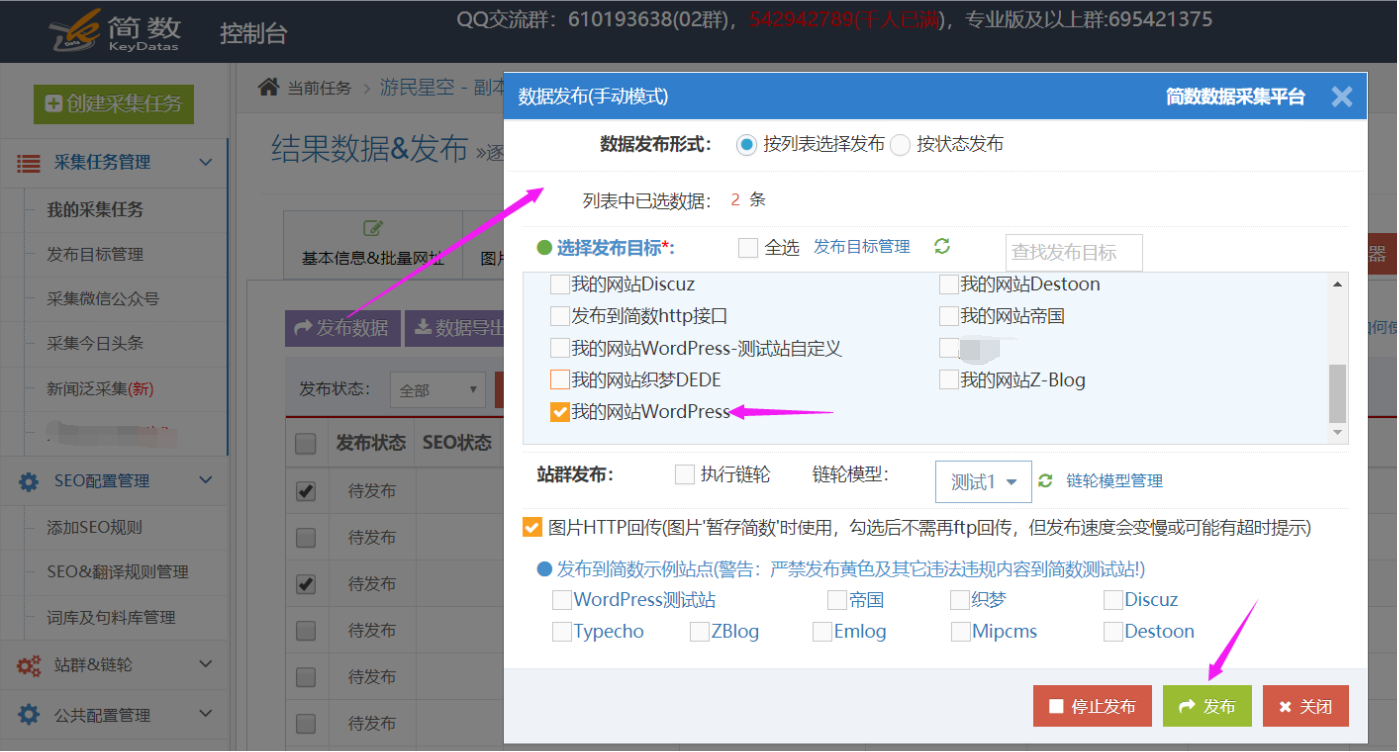Click the 发布数据 button

342,328
